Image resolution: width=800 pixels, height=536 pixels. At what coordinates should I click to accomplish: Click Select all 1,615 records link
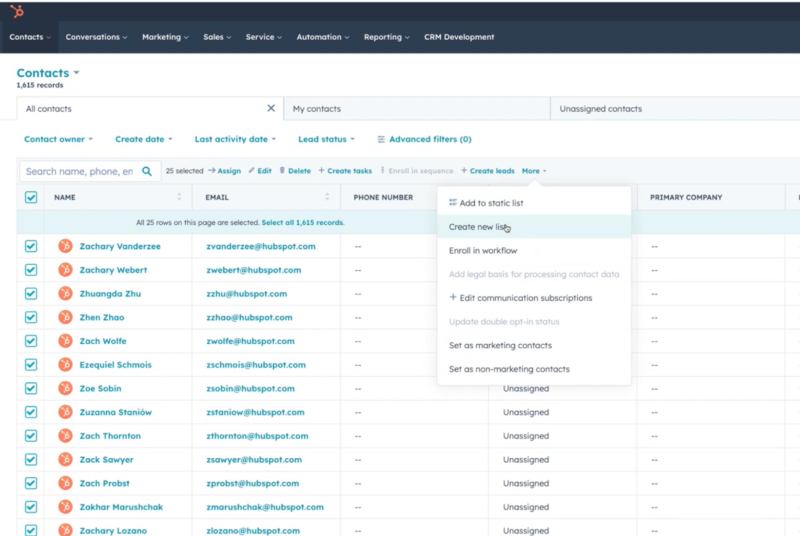coord(303,222)
